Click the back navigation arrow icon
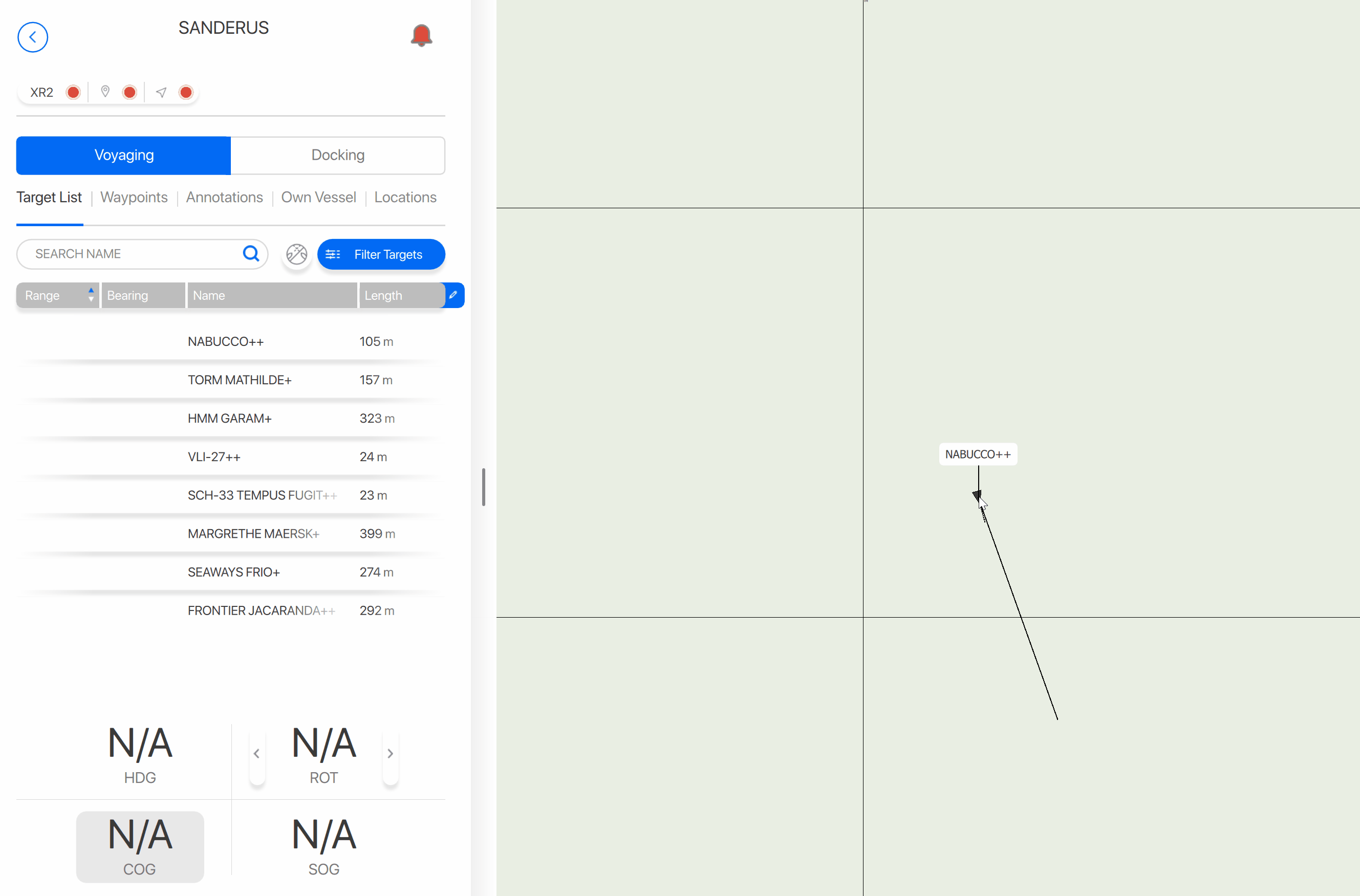 pyautogui.click(x=33, y=36)
